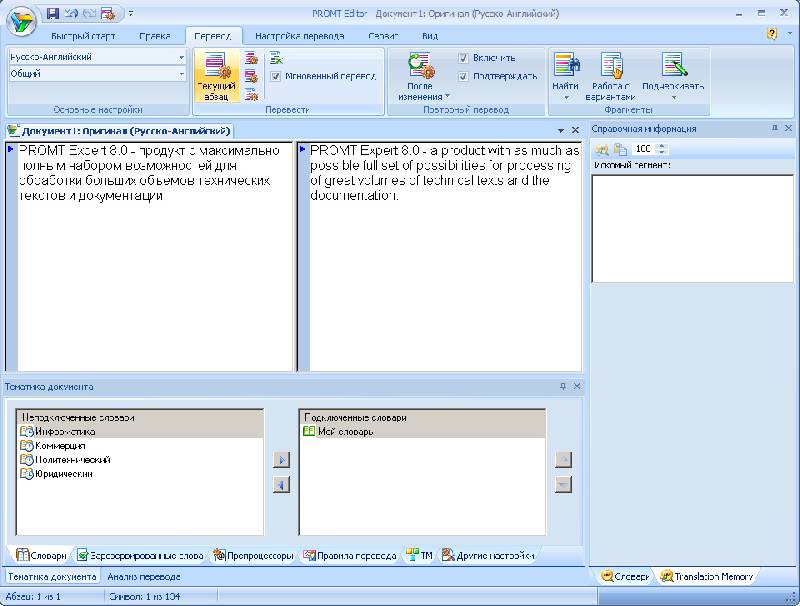800x606 pixels.
Task: Click the green-marked icon above Мгновенный перевод
Action: 276,58
